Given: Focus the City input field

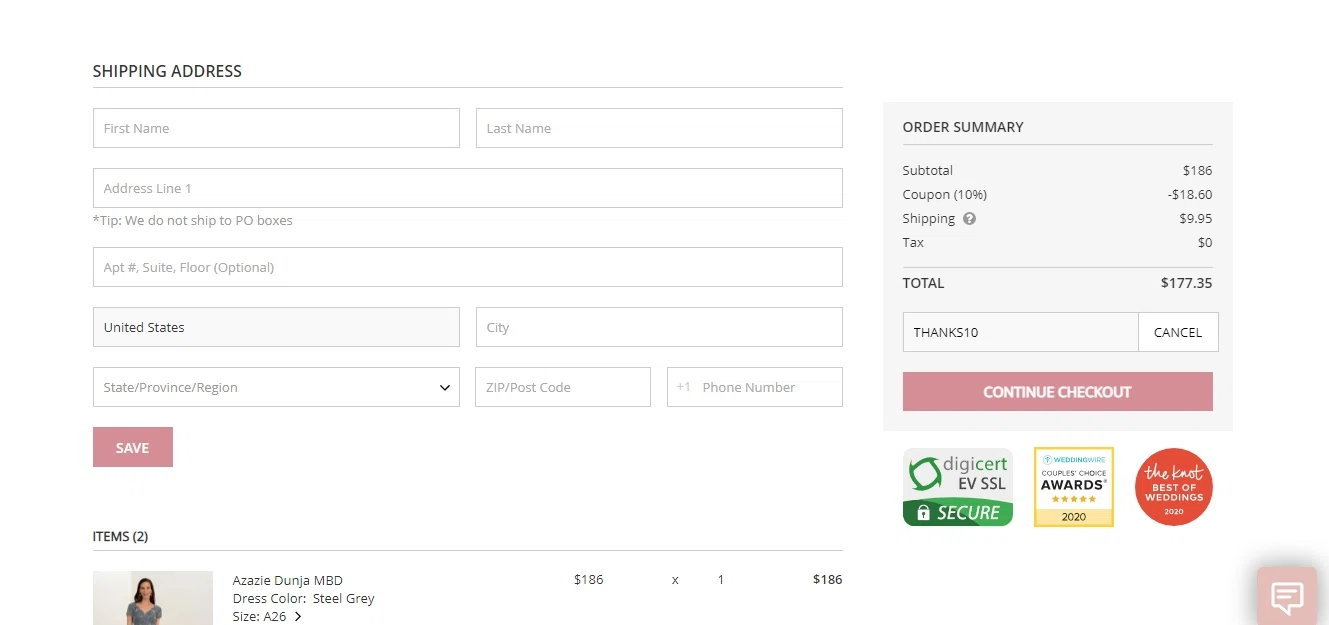Looking at the screenshot, I should pos(659,327).
